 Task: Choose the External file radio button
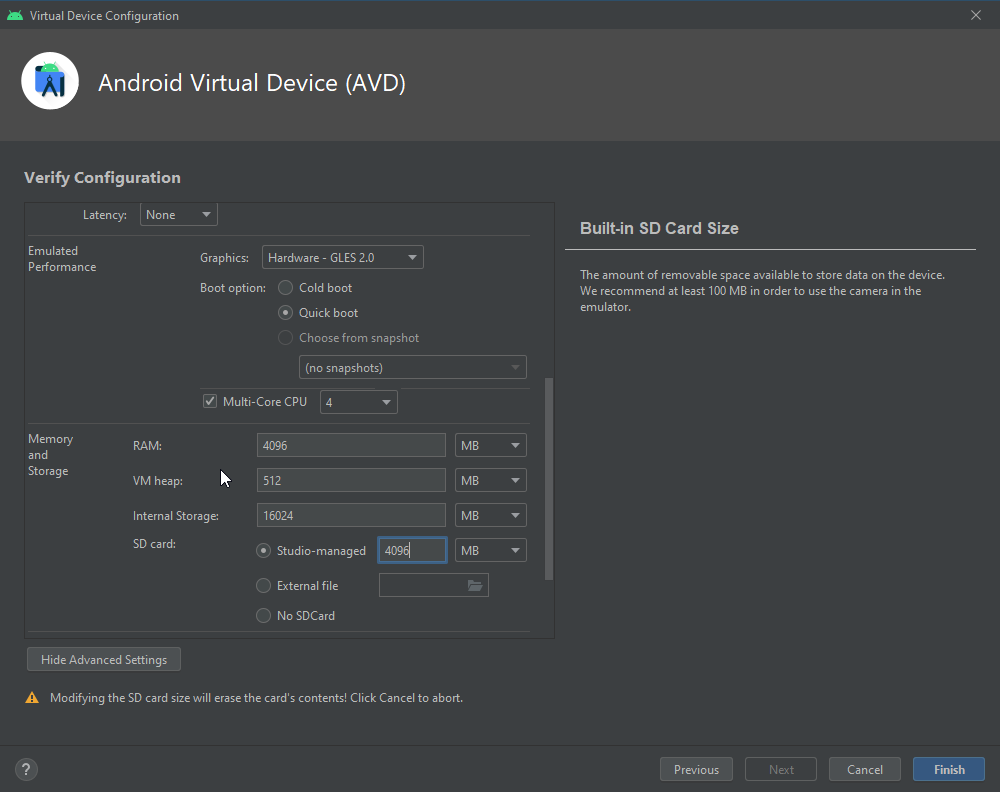click(264, 586)
